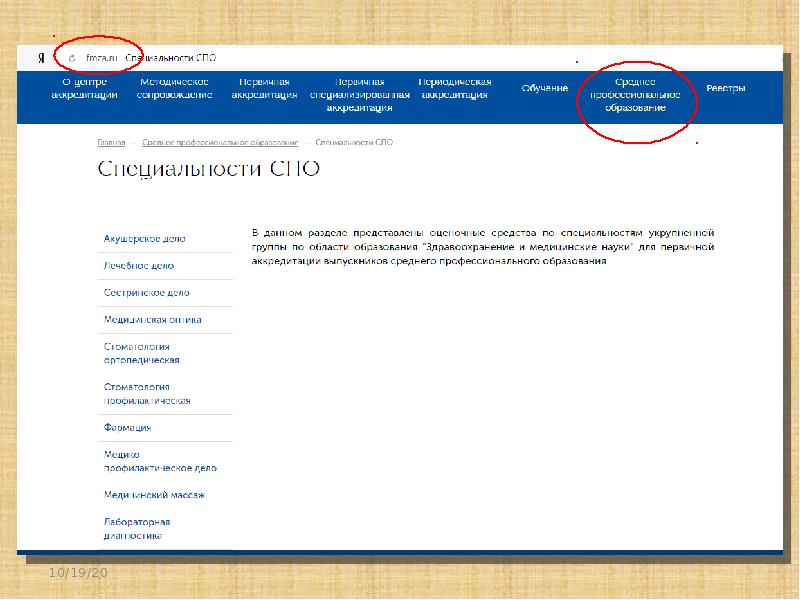Select 'Акушерское дело' in the sidebar
Screen dimensions: 800x600
point(144,239)
